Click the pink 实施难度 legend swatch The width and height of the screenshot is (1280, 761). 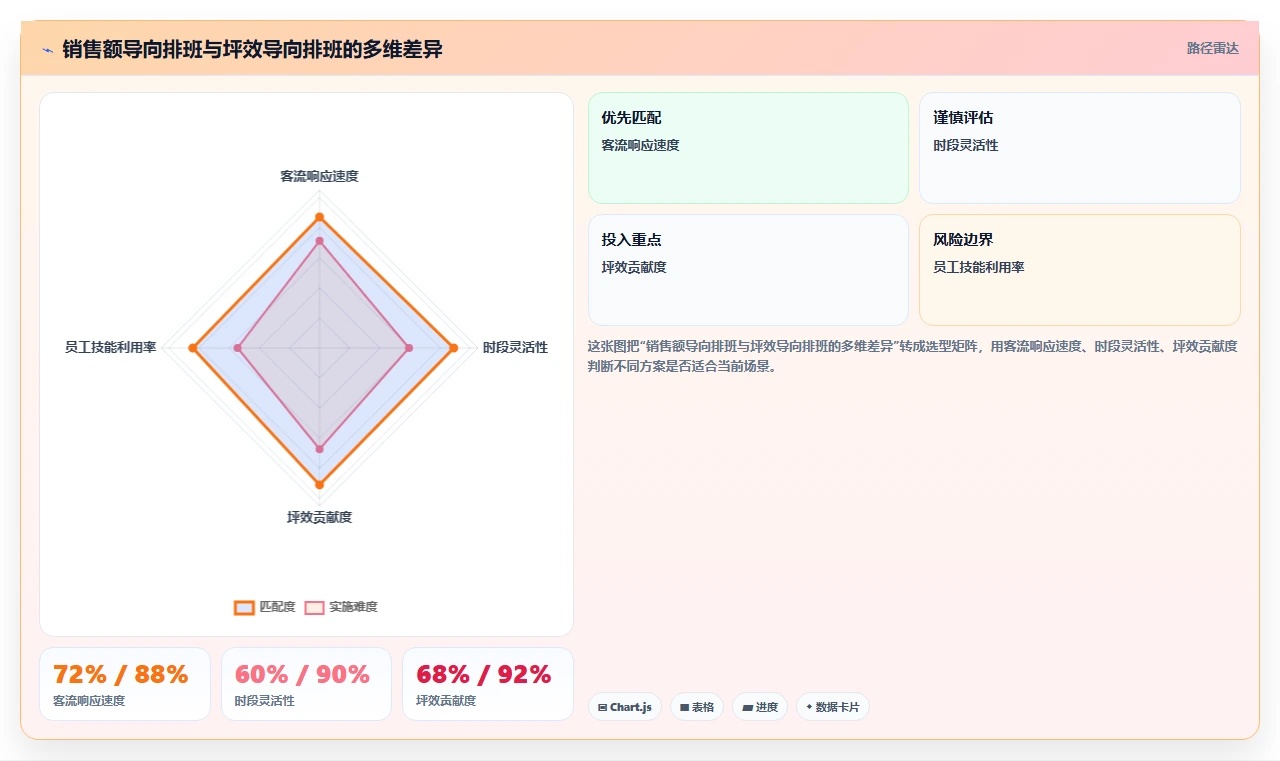pyautogui.click(x=315, y=607)
